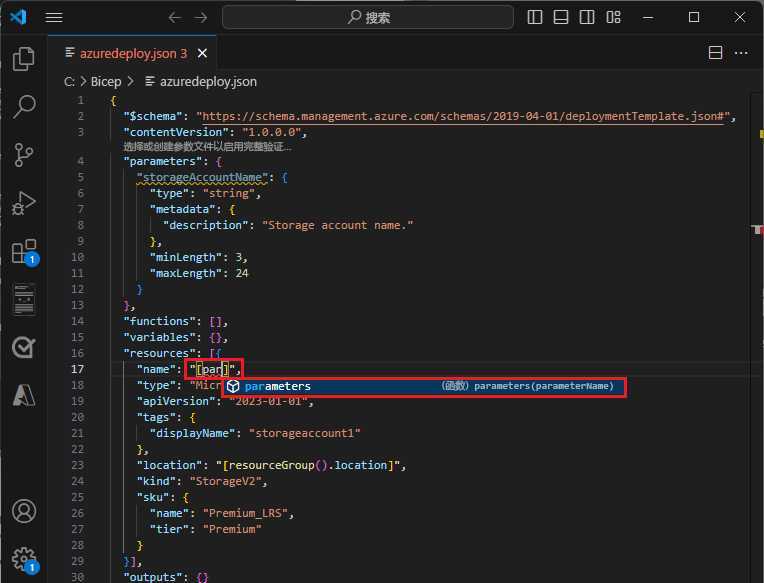Screen dimensions: 764x583
Task: Click line number 17 in gutter
Action: pos(77,369)
